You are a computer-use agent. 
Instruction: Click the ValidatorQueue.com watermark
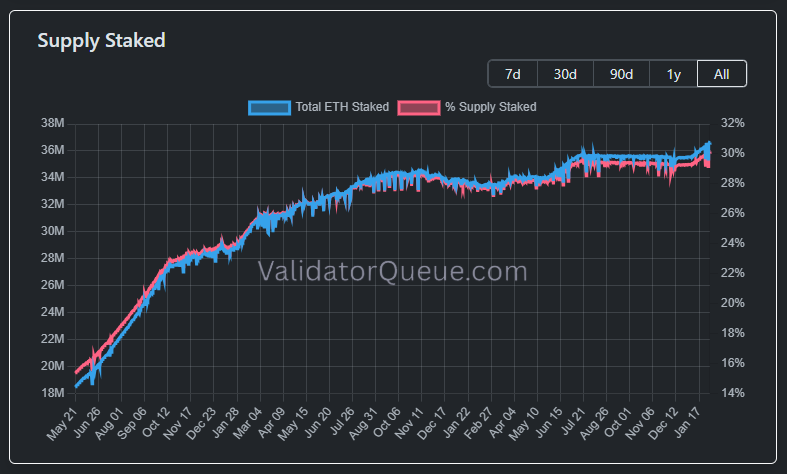pyautogui.click(x=392, y=271)
